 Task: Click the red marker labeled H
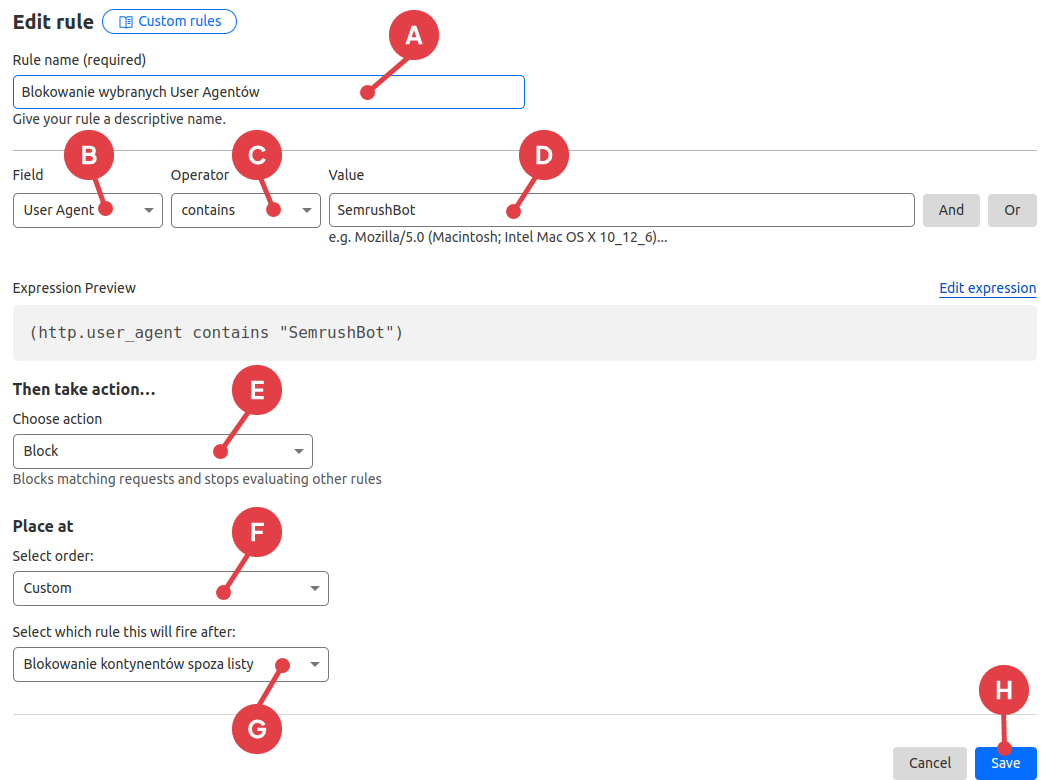1003,691
